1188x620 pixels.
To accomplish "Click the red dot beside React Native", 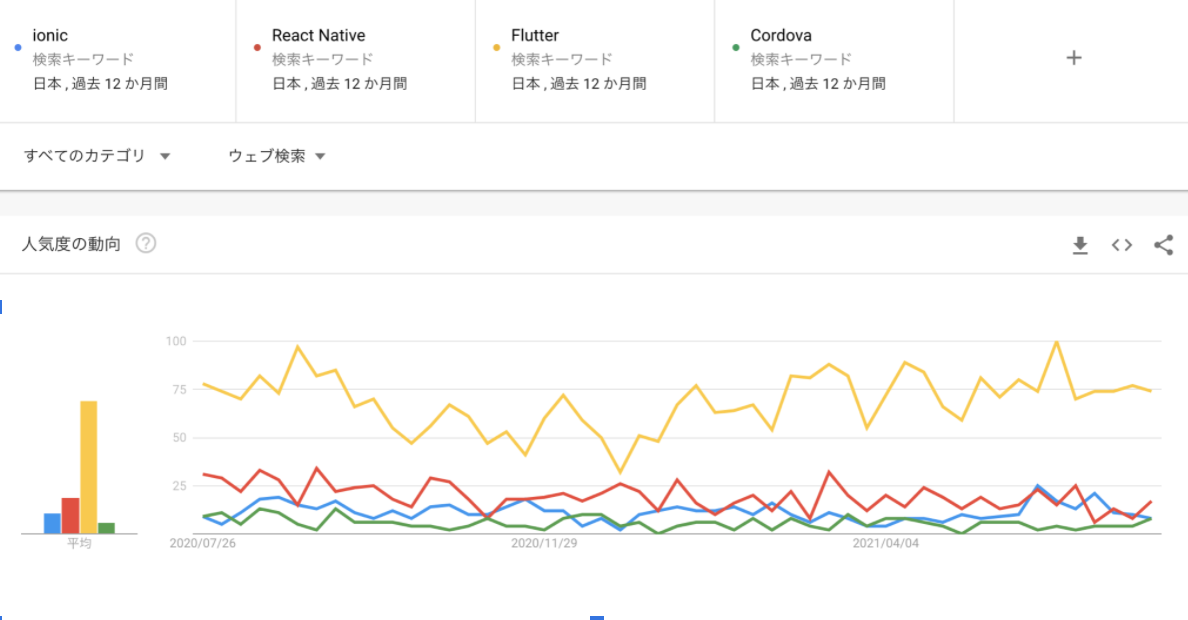I will 258,48.
